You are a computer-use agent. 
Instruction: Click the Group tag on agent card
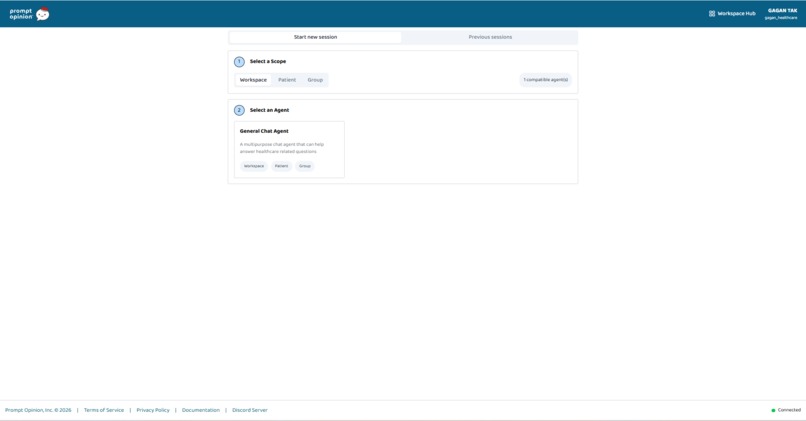[305, 166]
